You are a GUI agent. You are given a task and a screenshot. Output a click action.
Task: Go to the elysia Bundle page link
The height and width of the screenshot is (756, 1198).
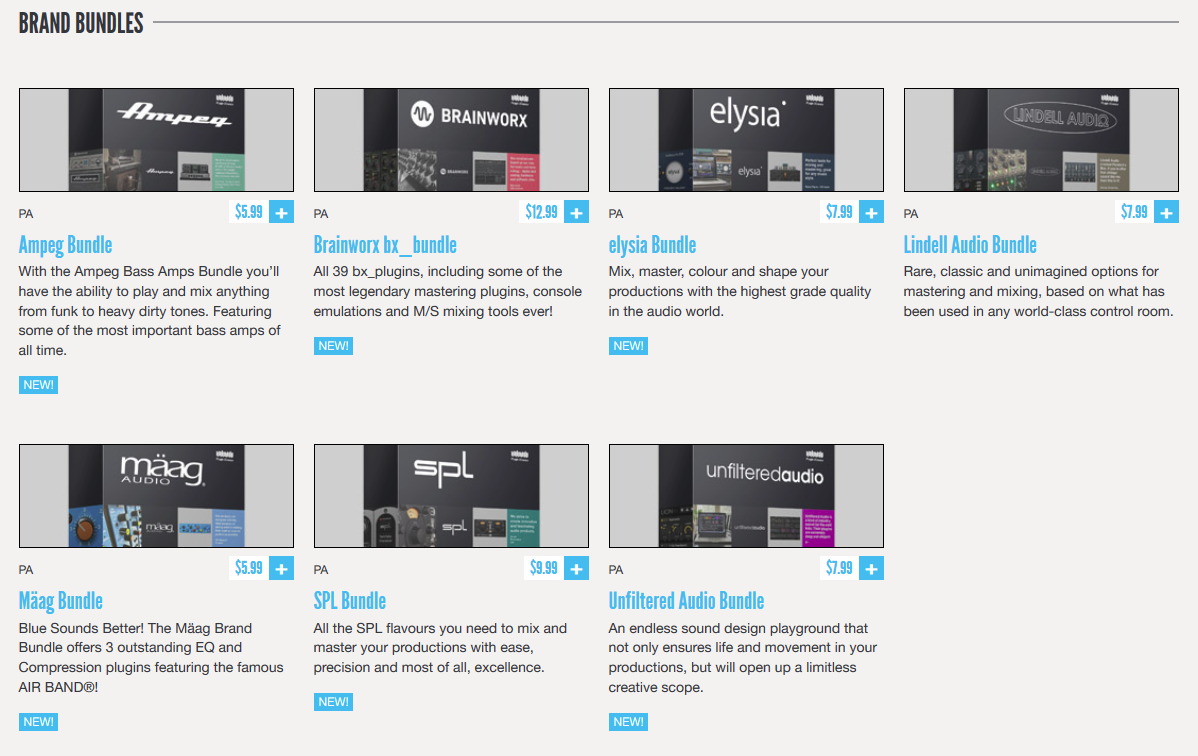(652, 245)
